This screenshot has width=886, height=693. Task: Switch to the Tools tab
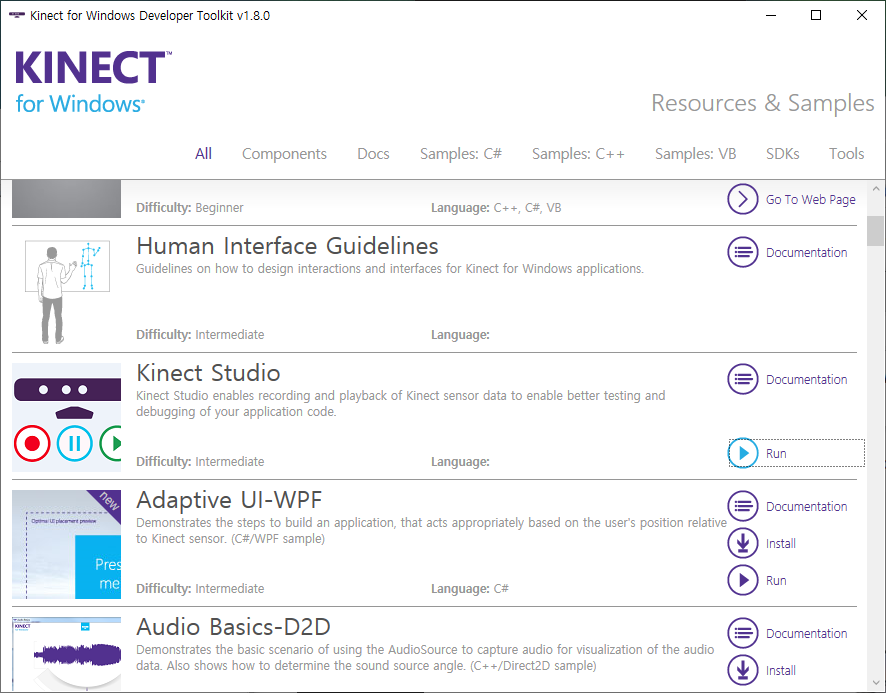tap(846, 154)
